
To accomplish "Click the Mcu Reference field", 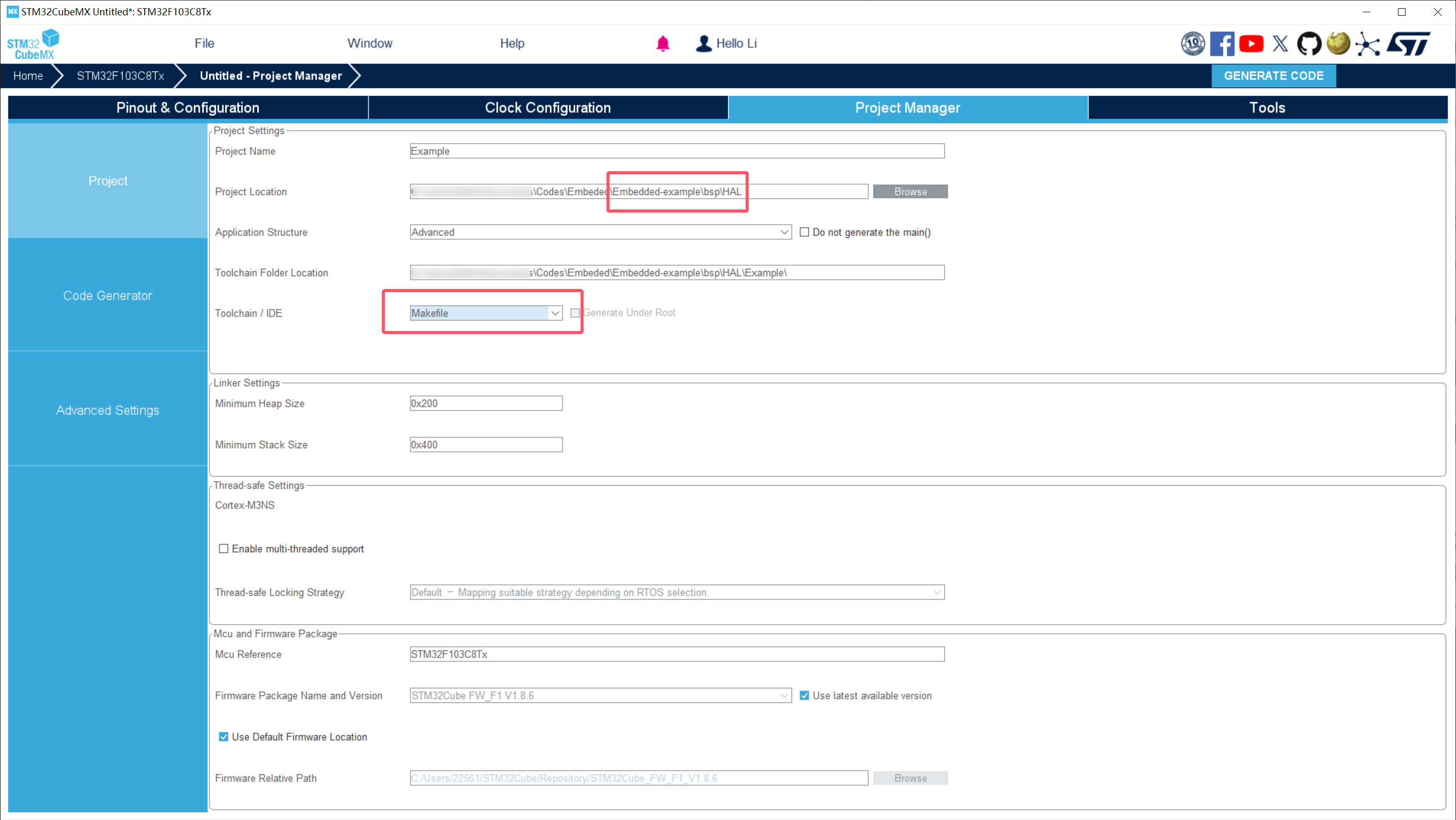I will (677, 654).
